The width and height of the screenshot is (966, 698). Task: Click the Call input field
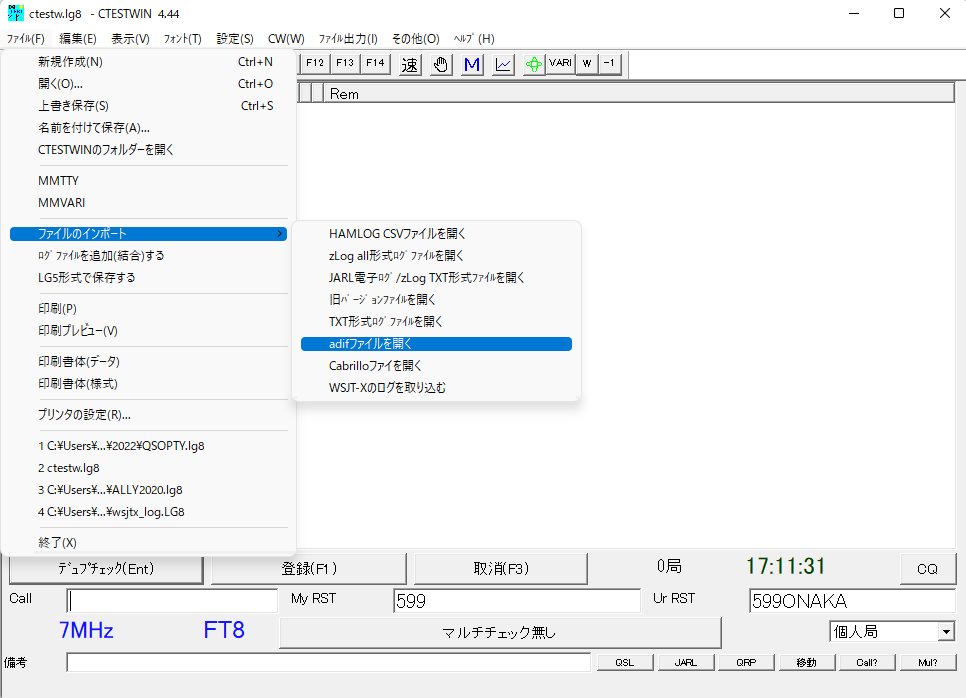point(172,601)
